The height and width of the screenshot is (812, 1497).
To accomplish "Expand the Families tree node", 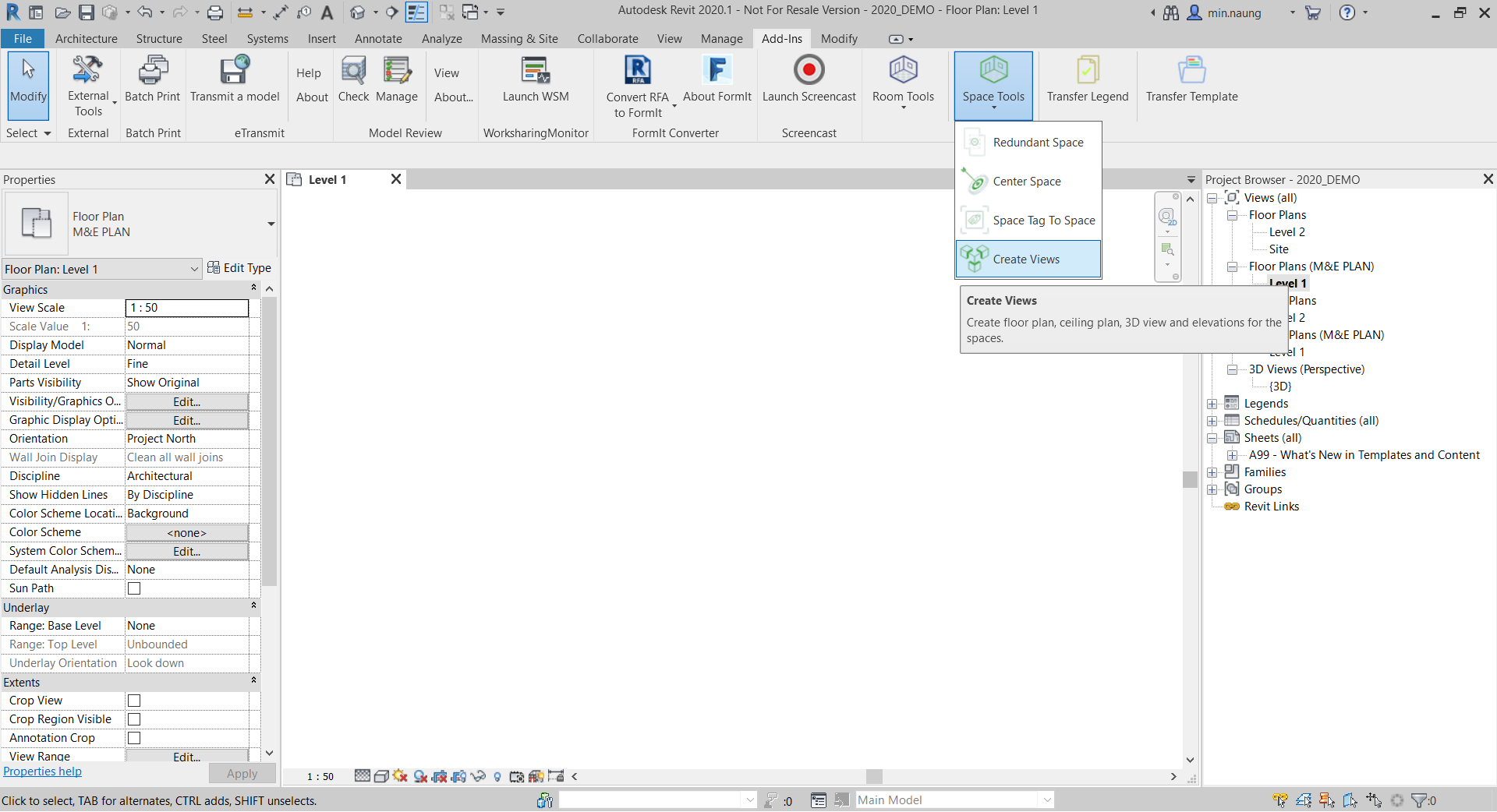I will 1212,472.
